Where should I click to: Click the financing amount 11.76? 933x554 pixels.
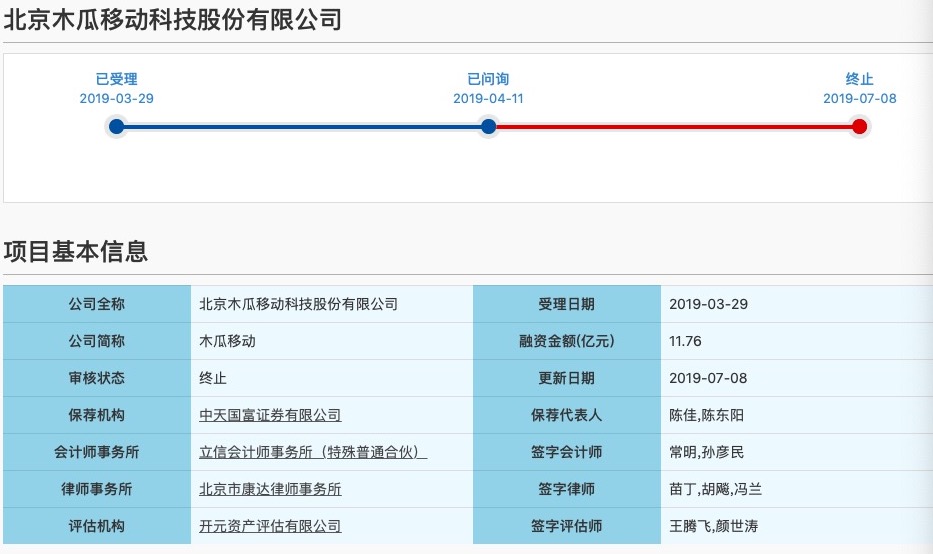[685, 341]
